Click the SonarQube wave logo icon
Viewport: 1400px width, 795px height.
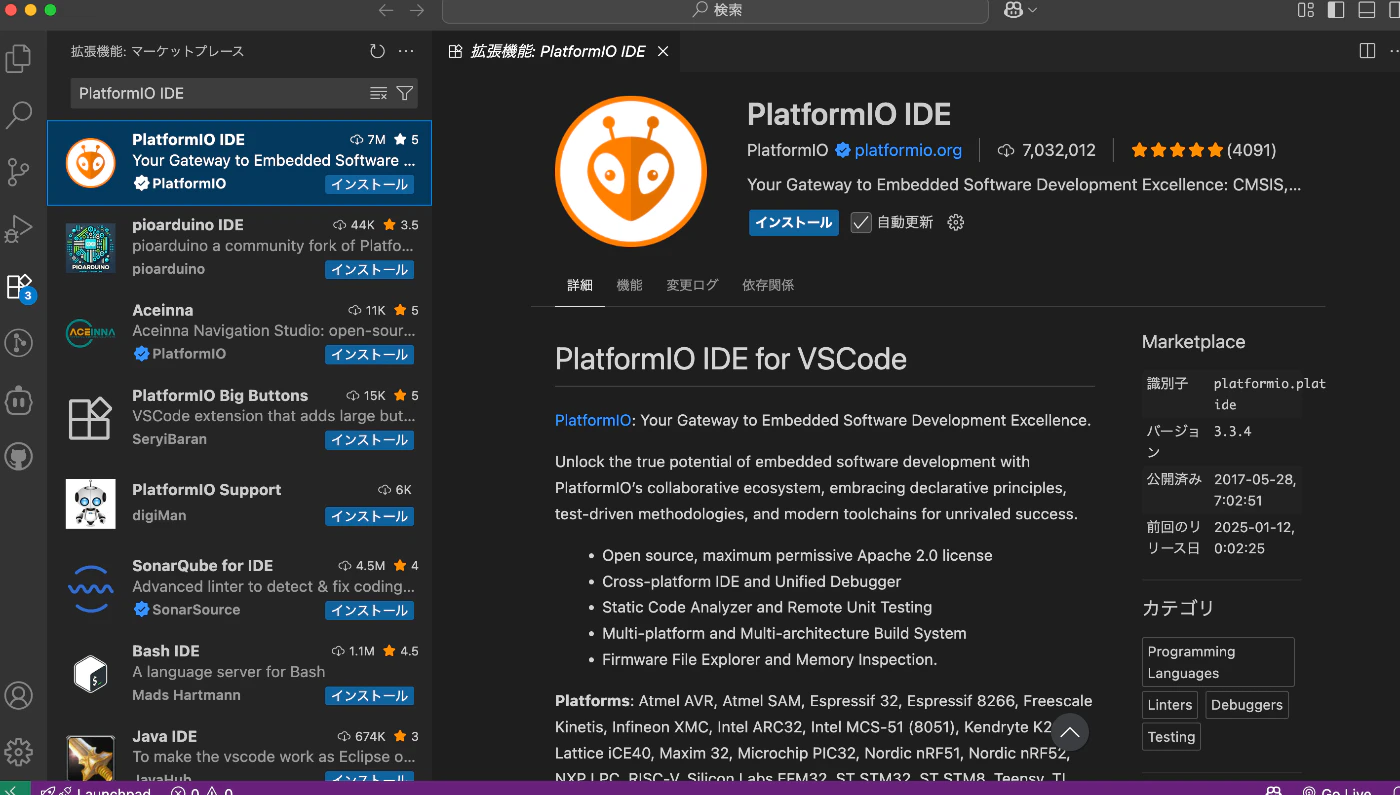90,588
